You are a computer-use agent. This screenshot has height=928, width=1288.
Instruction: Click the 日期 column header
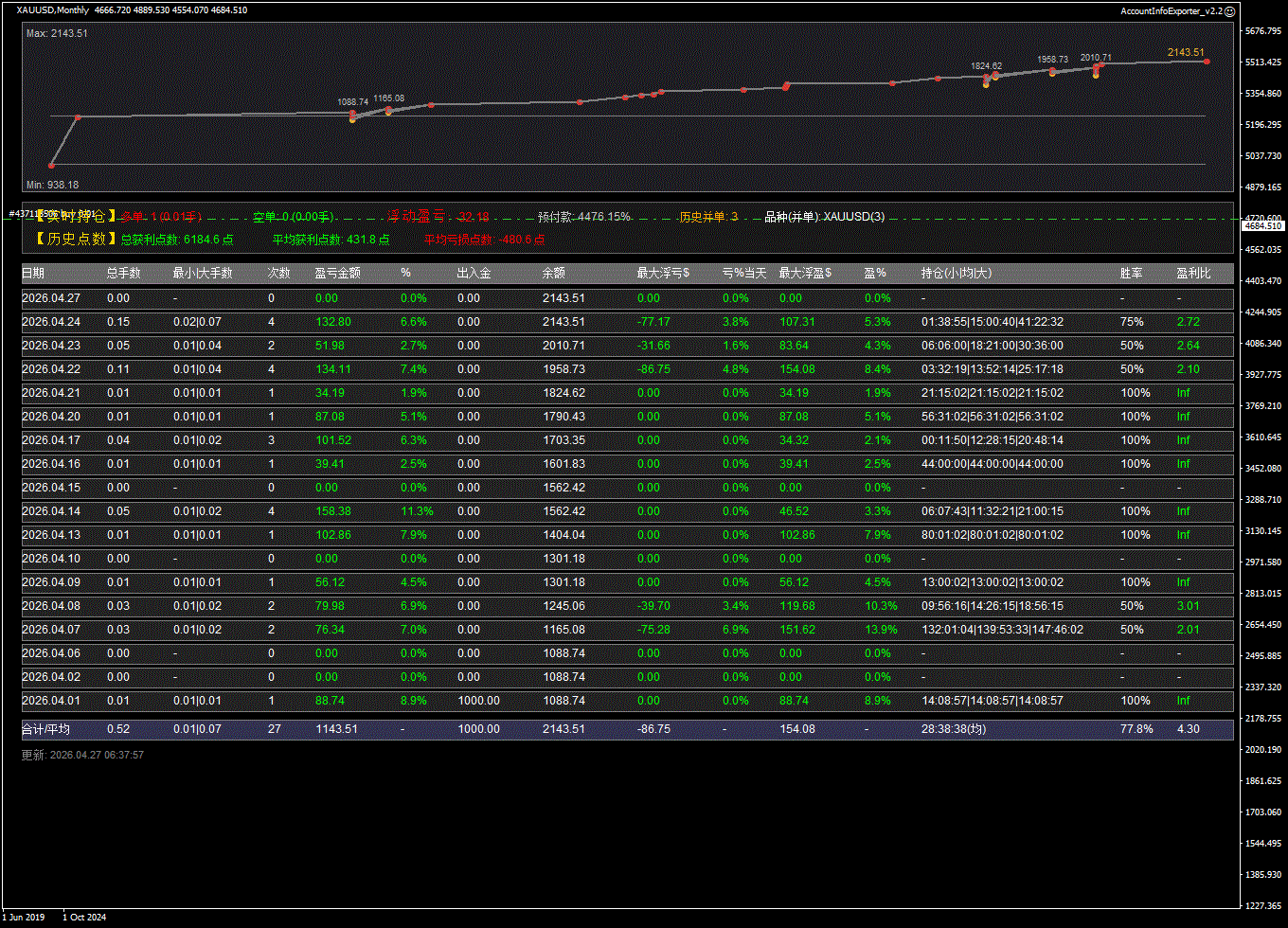(x=32, y=274)
